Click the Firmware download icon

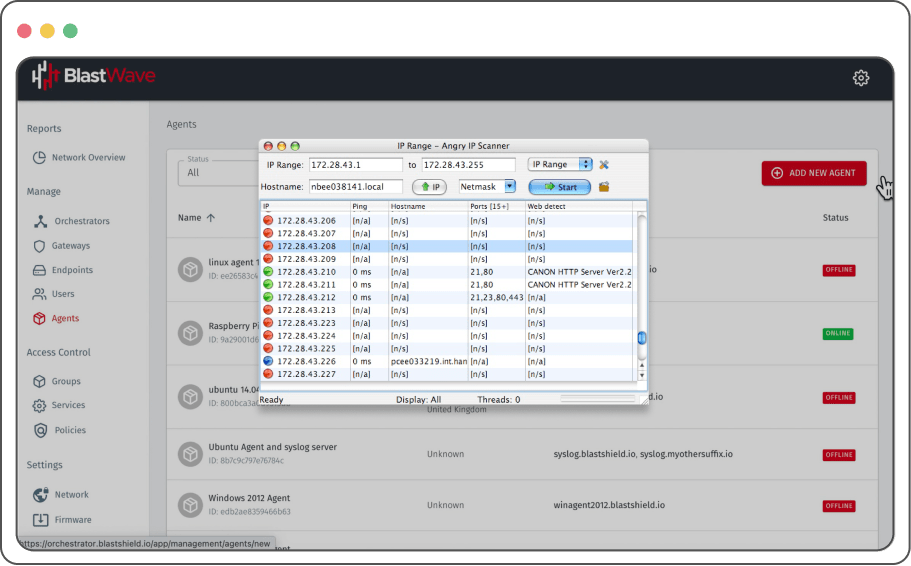coord(40,520)
